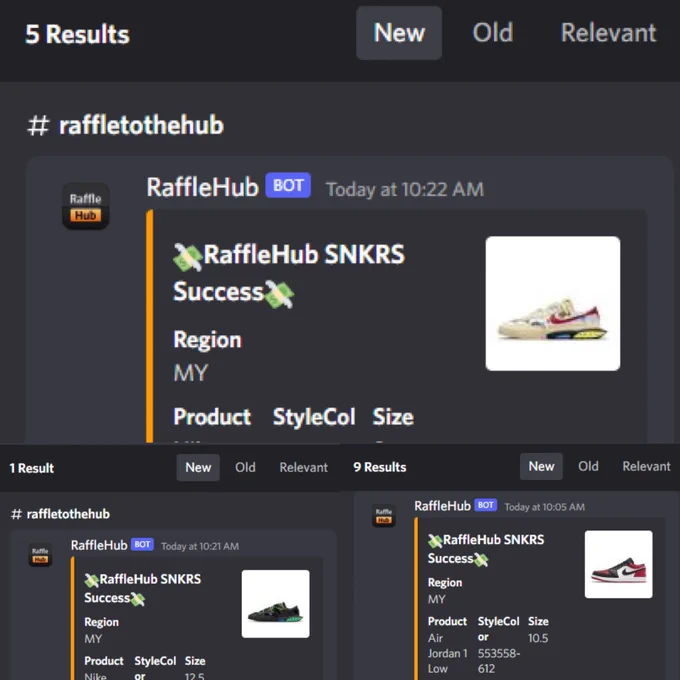This screenshot has height=680, width=680.
Task: Select New tab in 1 Result panel
Action: point(198,468)
